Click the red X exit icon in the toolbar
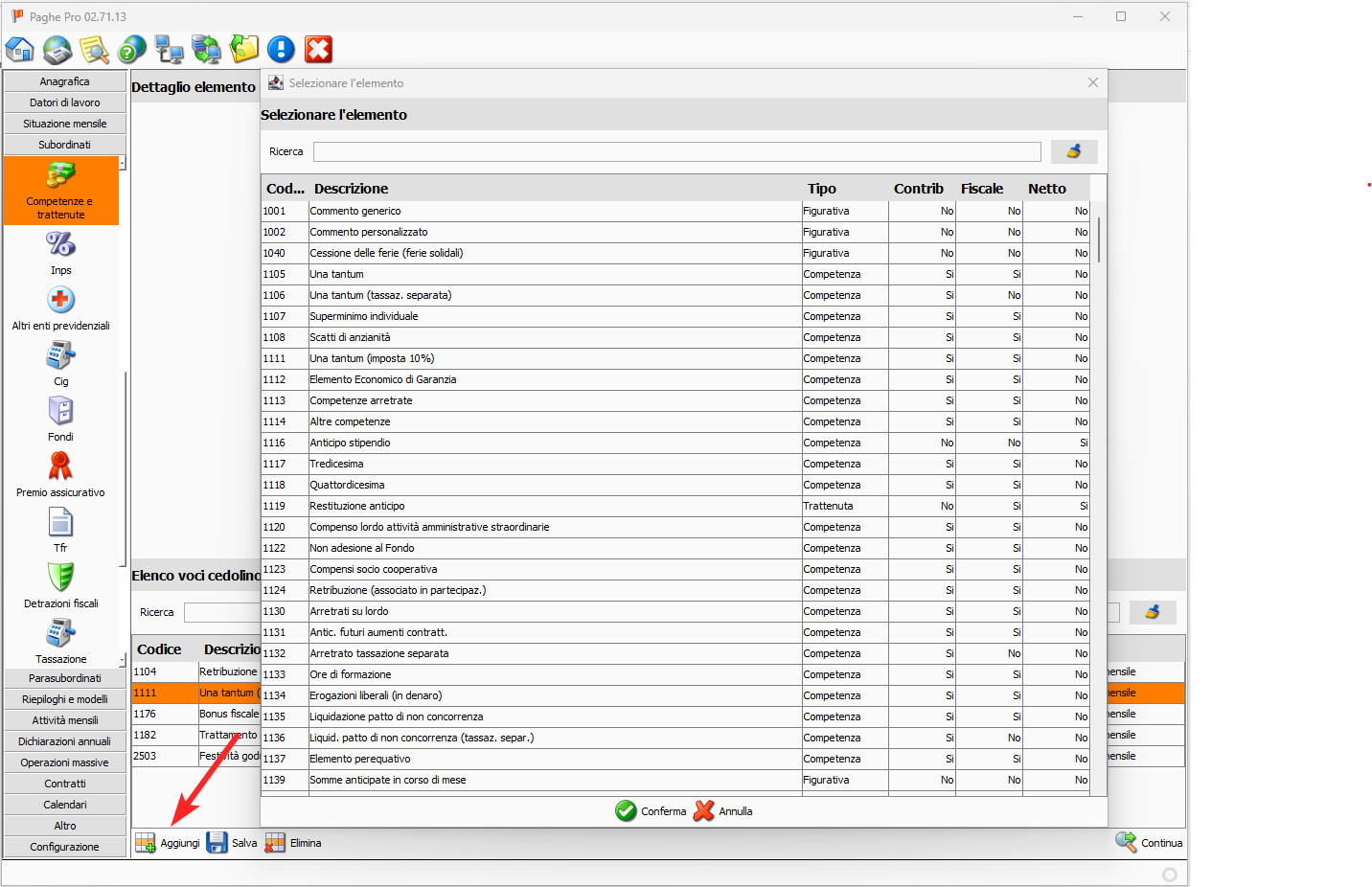1372x887 pixels. pyautogui.click(x=318, y=49)
